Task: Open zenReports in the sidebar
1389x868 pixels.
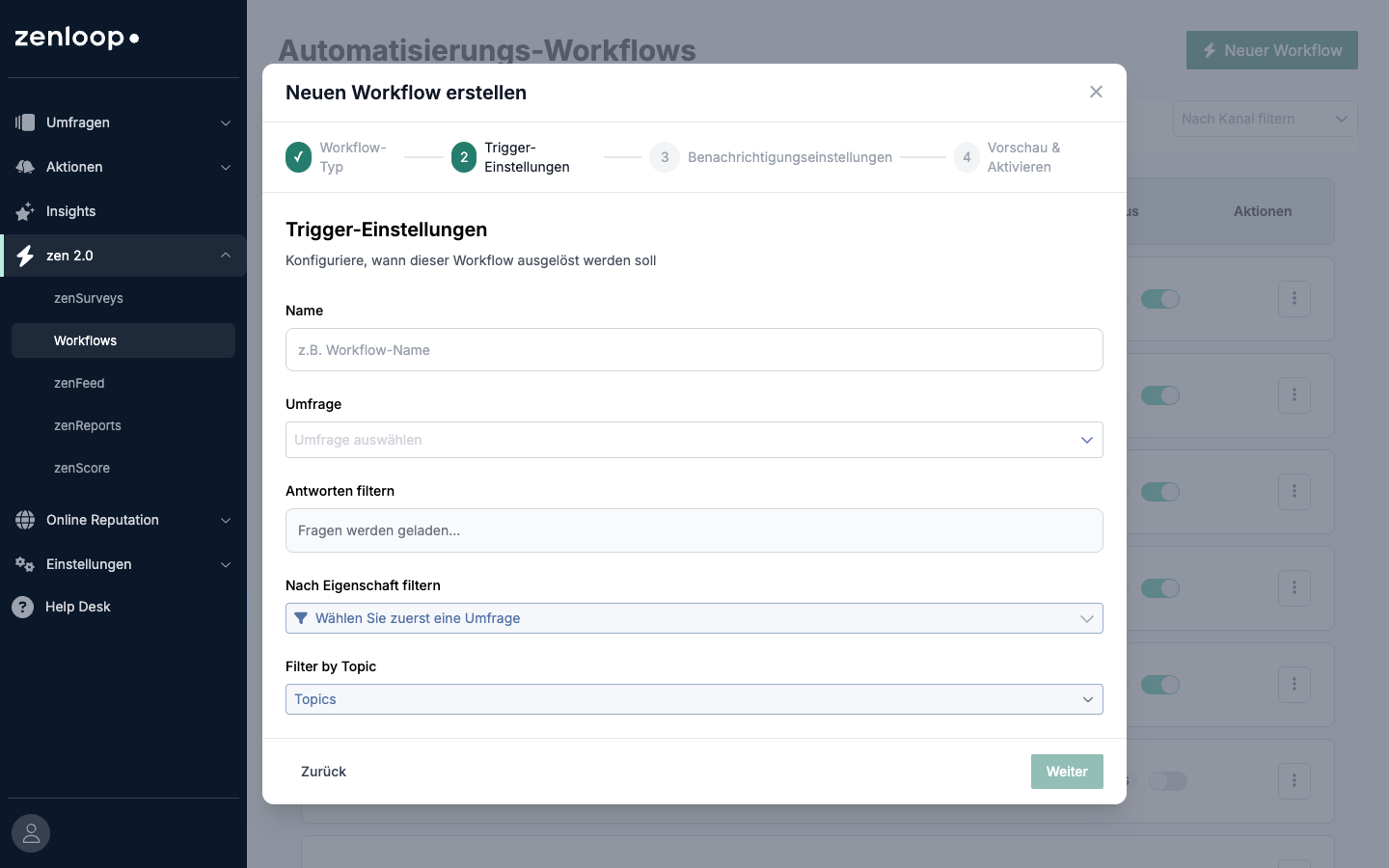Action: 88,425
